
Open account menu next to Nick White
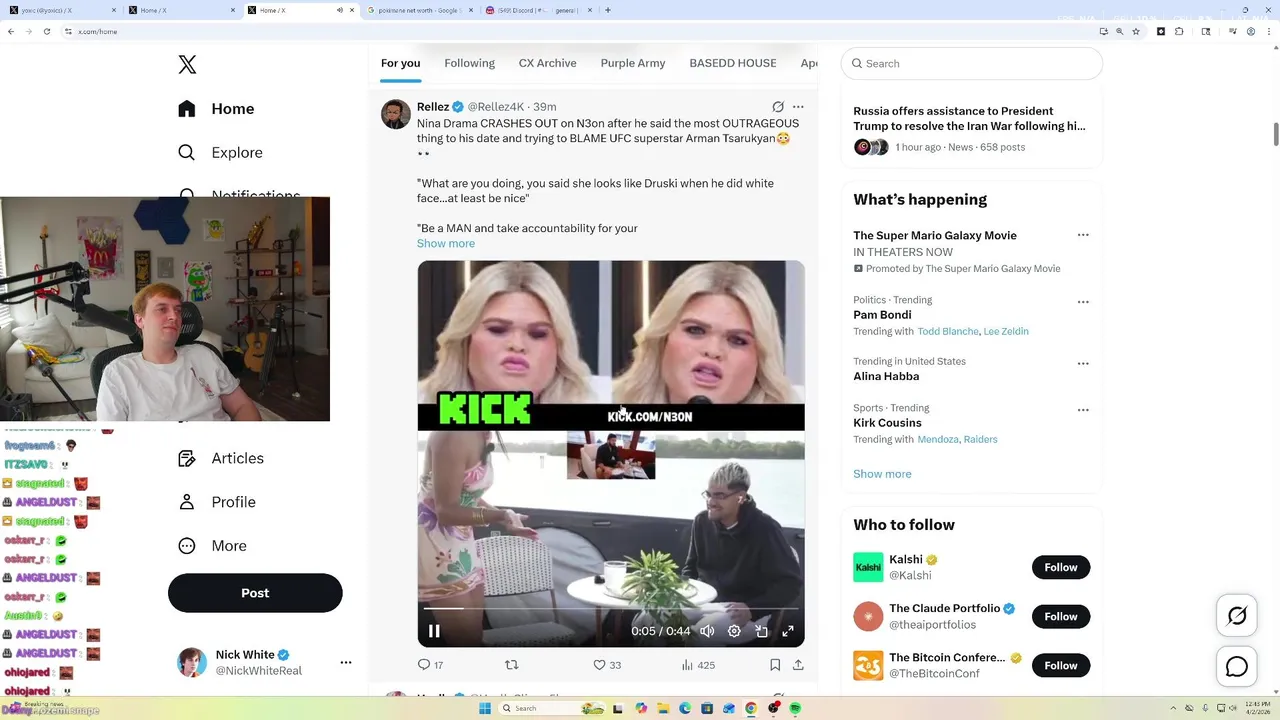point(346,662)
